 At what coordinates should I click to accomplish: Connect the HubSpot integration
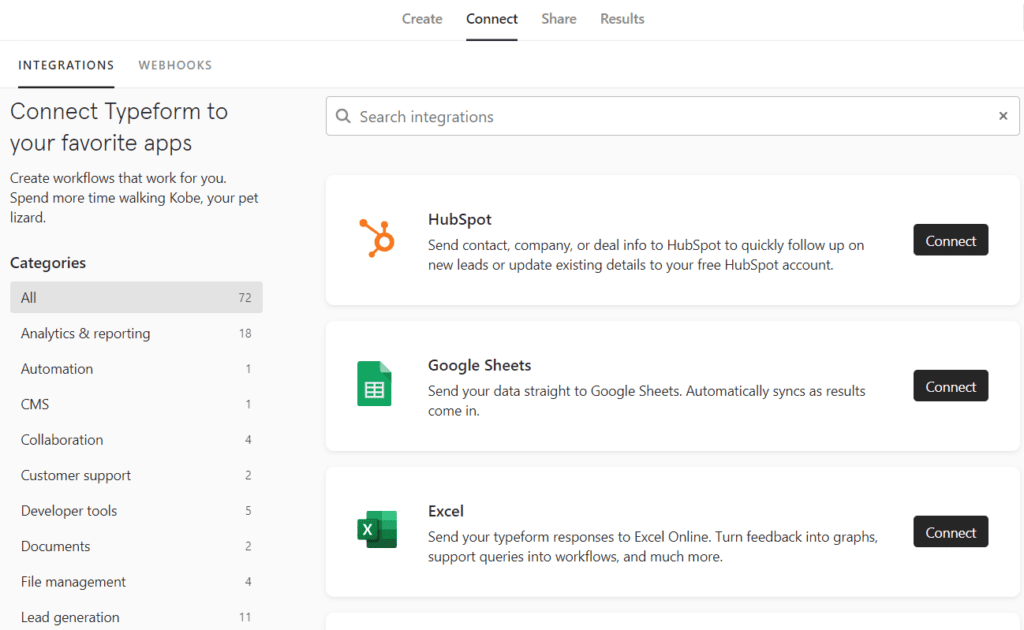point(950,240)
